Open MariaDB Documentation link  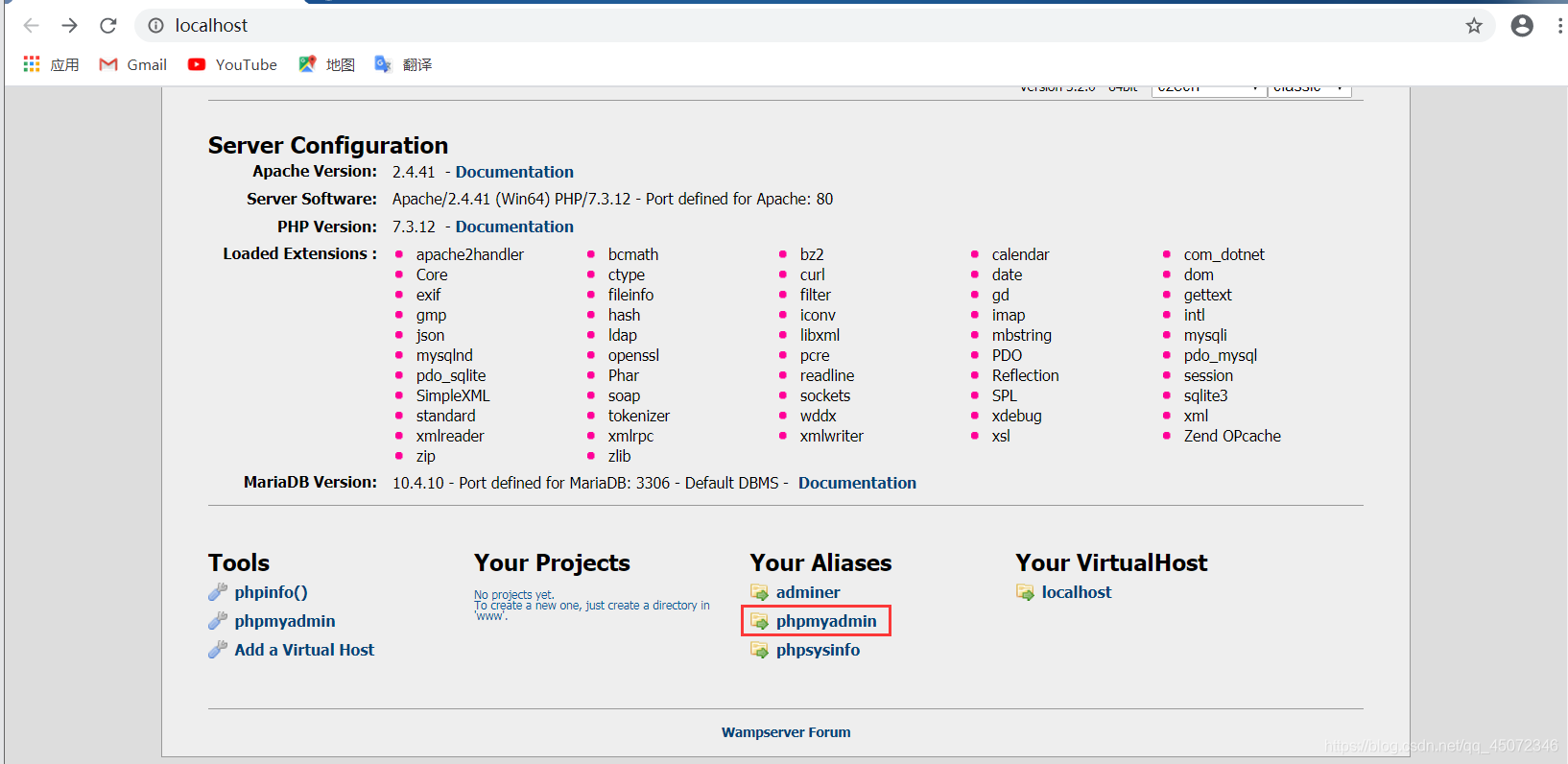(x=857, y=483)
